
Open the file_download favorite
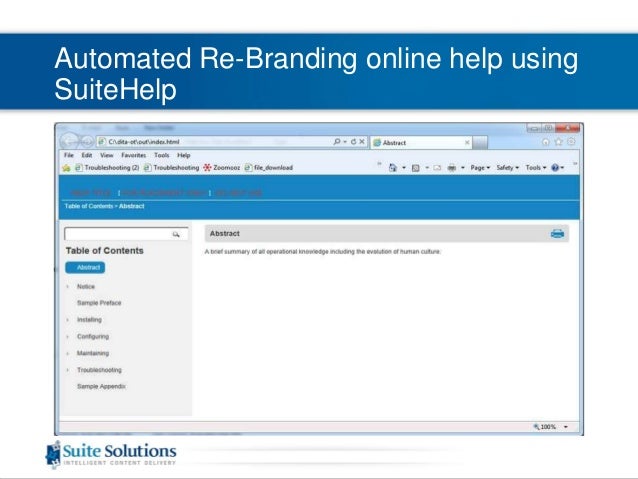pos(269,168)
